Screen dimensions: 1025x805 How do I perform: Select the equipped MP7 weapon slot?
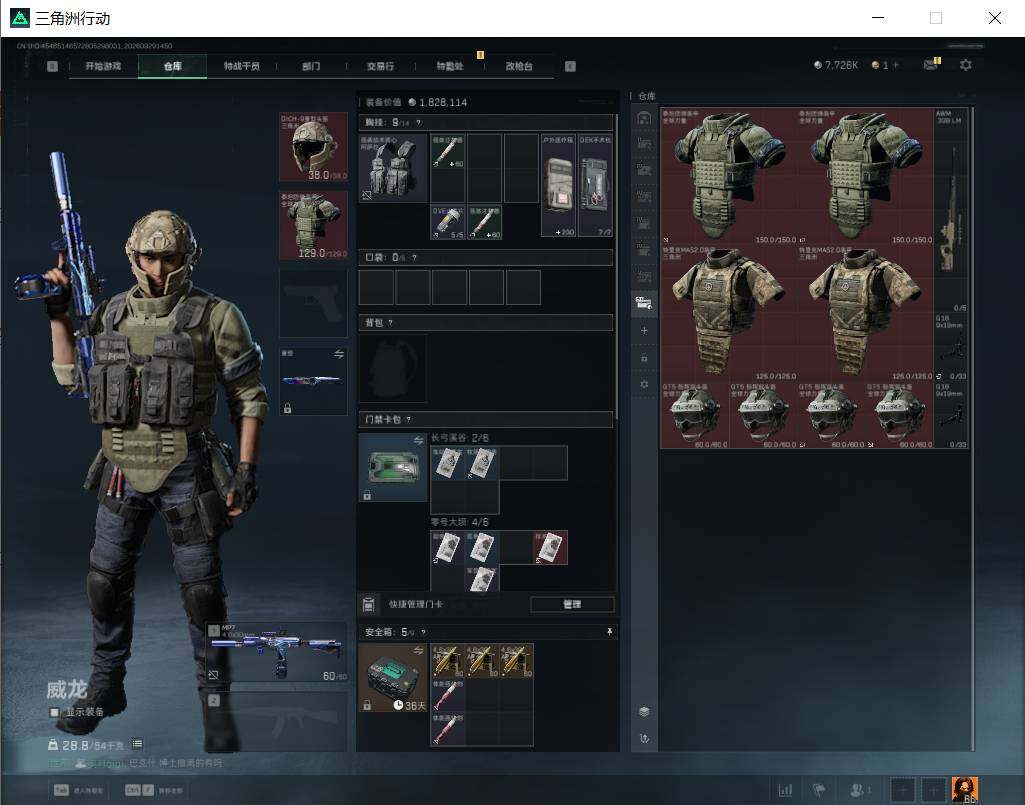click(x=277, y=652)
